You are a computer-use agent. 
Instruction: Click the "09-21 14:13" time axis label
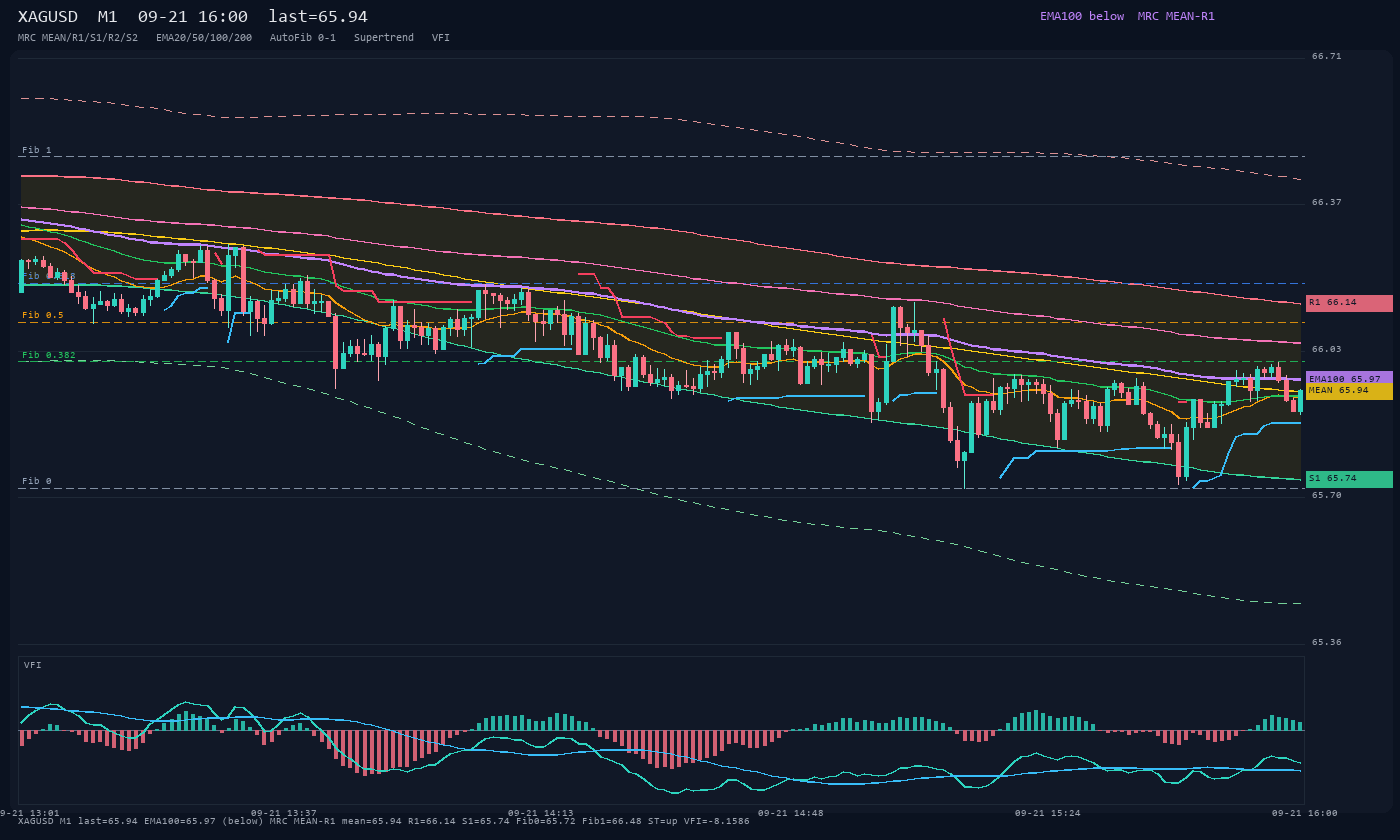pyautogui.click(x=541, y=813)
